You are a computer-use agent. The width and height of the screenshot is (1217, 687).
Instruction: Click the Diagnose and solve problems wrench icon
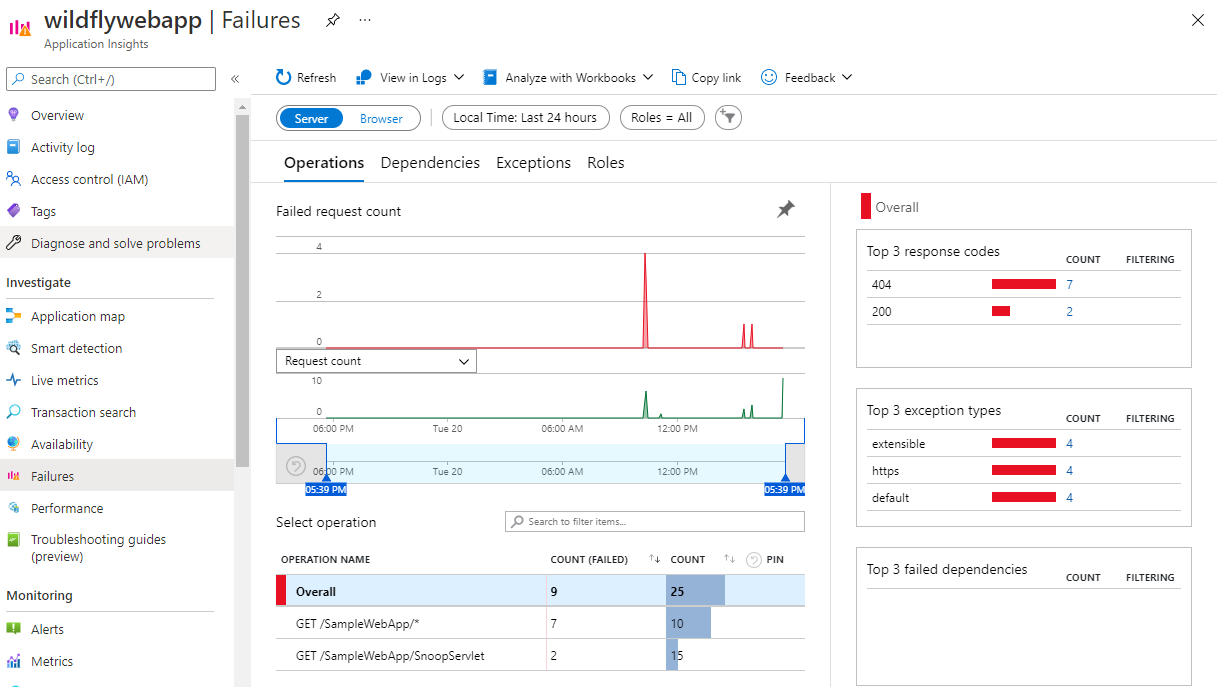13,243
